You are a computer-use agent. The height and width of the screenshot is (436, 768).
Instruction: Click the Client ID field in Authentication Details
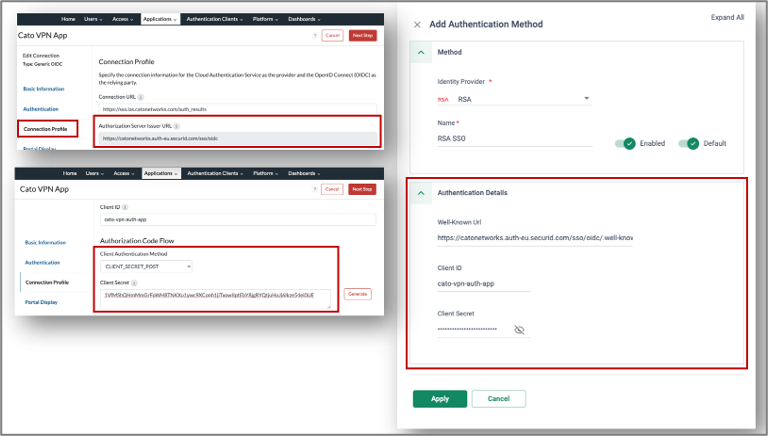[x=483, y=284]
